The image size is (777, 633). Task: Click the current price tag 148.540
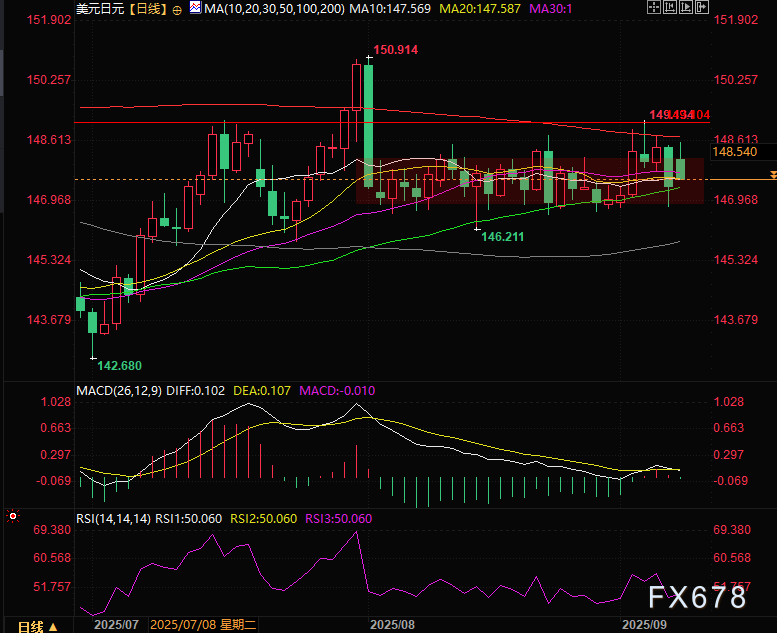[734, 152]
